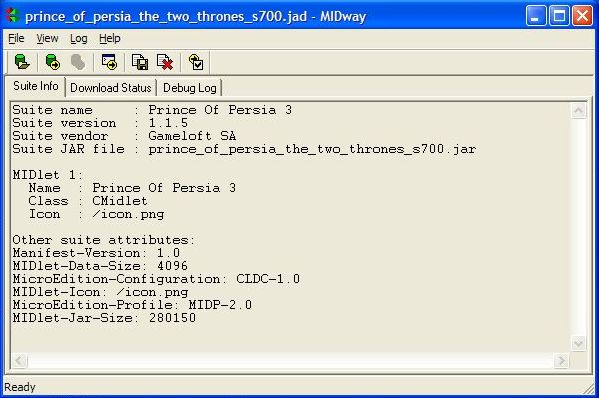Open the Log menu
This screenshot has height=398, width=599.
click(79, 38)
